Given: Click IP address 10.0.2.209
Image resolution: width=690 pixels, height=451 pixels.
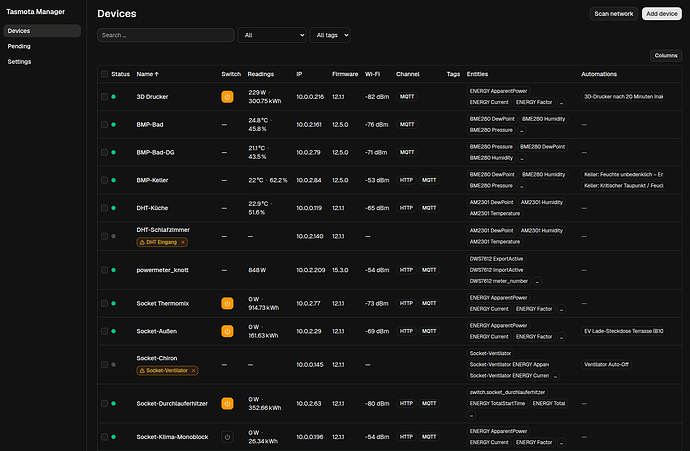Looking at the screenshot, I should click(311, 270).
